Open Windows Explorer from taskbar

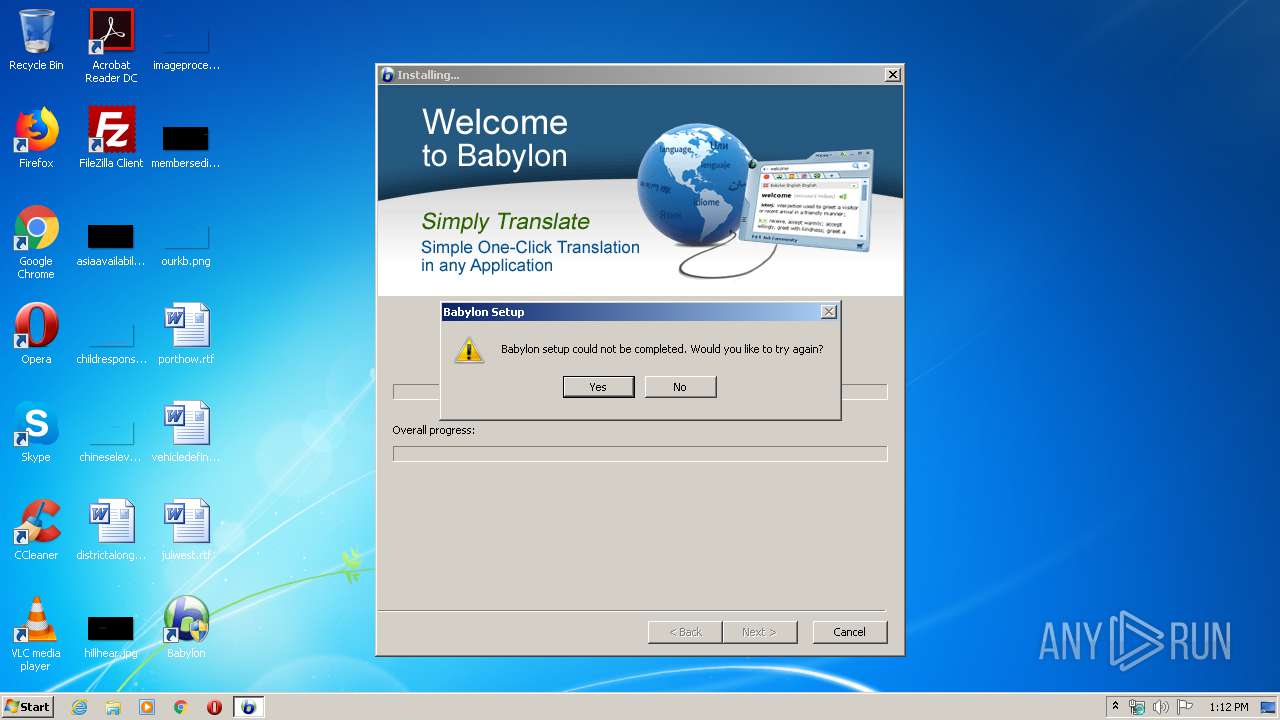tap(113, 707)
